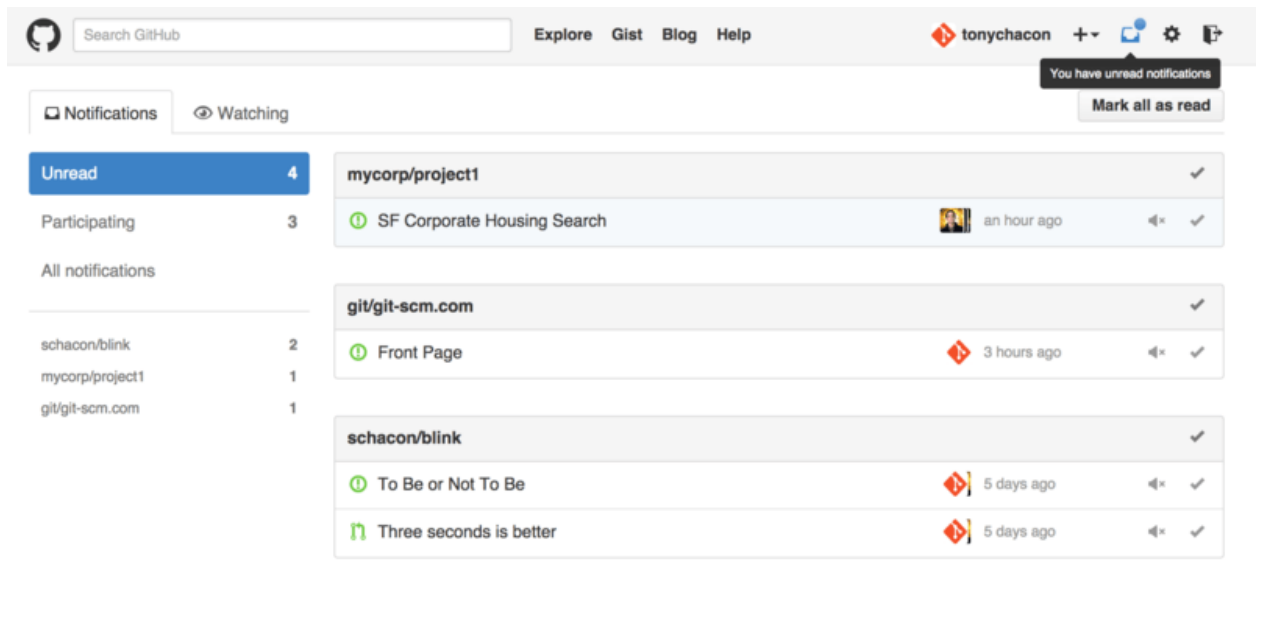Open the Three seconds is better pull request
The width and height of the screenshot is (1262, 620).
[x=467, y=532]
